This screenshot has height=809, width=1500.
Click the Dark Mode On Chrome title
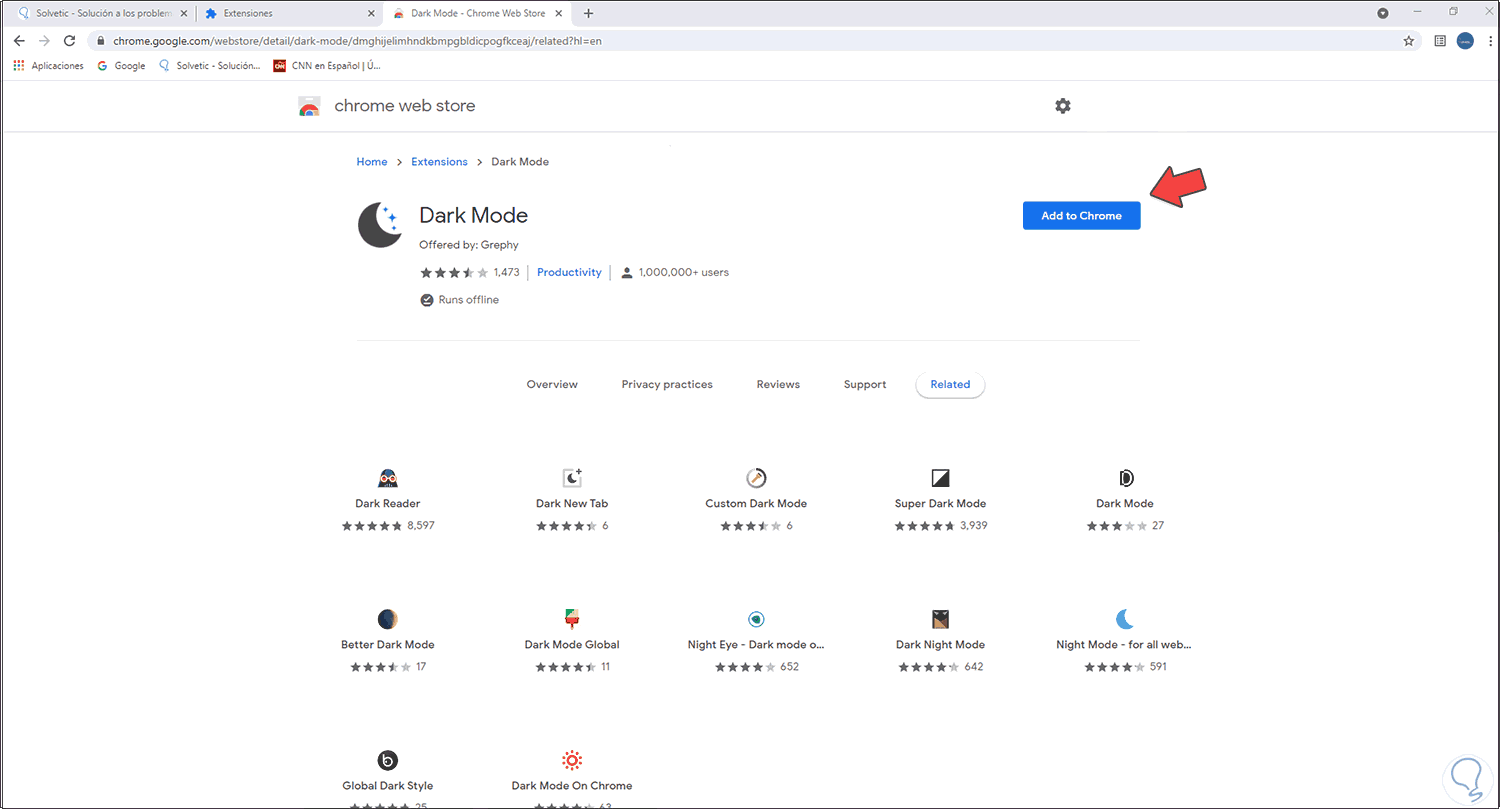tap(572, 786)
